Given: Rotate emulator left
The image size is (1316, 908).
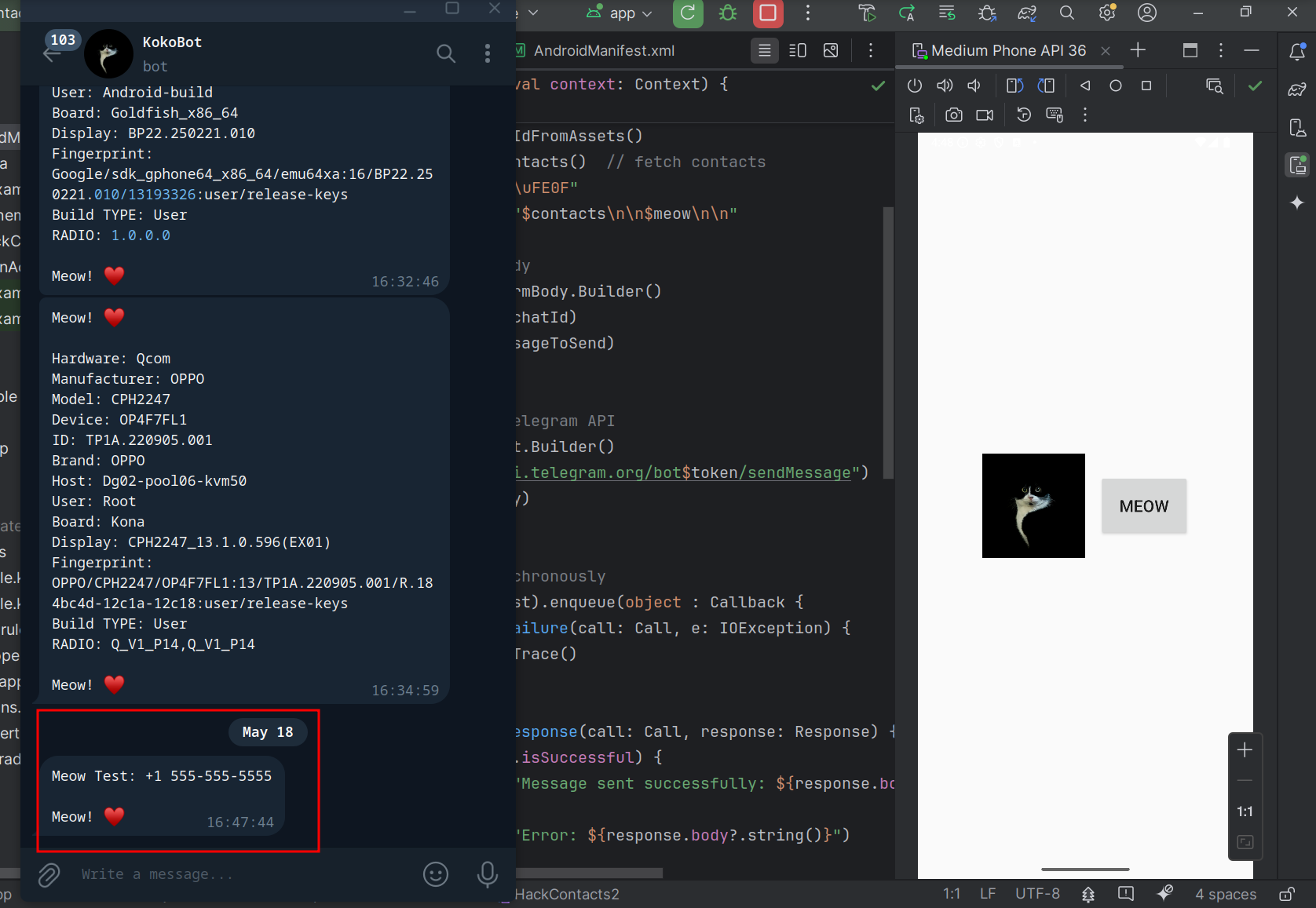Looking at the screenshot, I should point(1015,86).
